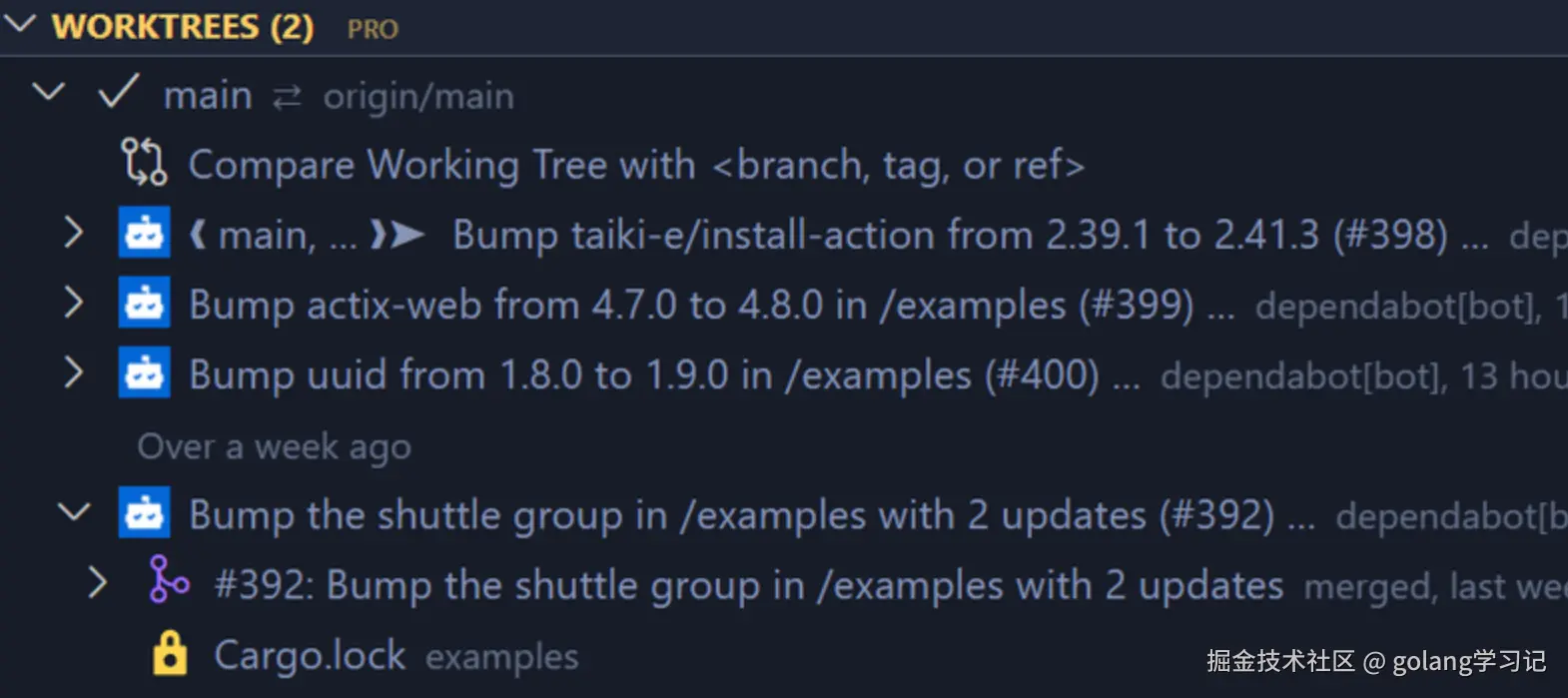This screenshot has width=1568, height=698.
Task: Click the purple merged pull request icon
Action: (x=169, y=580)
